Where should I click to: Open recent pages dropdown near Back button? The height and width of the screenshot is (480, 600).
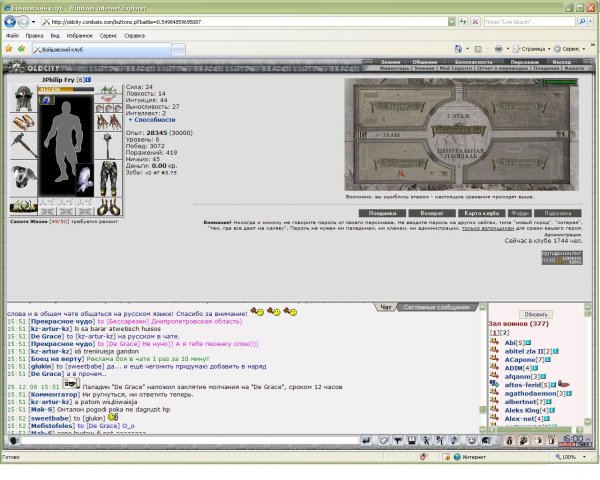[x=33, y=22]
